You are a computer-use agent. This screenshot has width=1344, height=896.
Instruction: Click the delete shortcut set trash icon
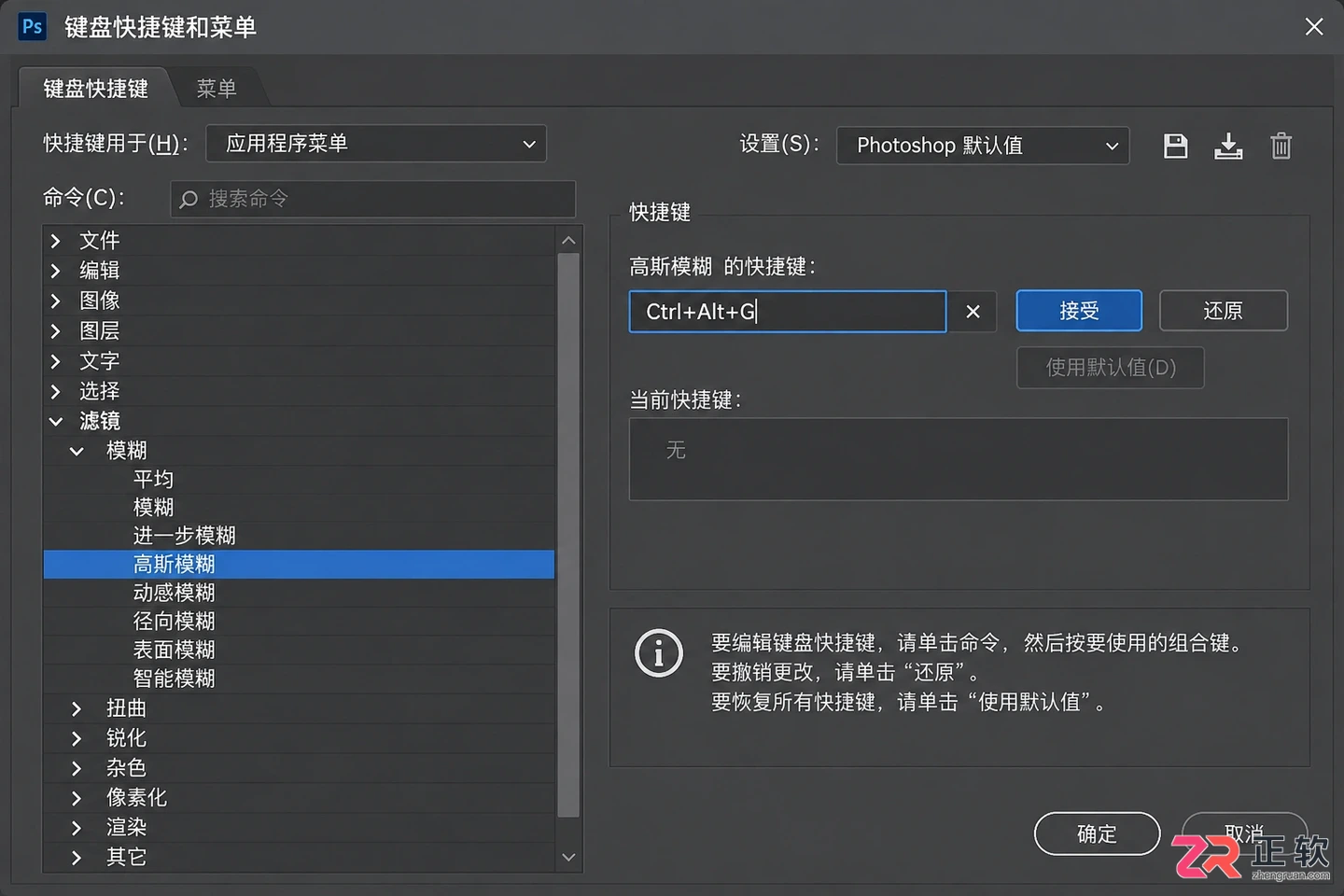click(x=1281, y=146)
